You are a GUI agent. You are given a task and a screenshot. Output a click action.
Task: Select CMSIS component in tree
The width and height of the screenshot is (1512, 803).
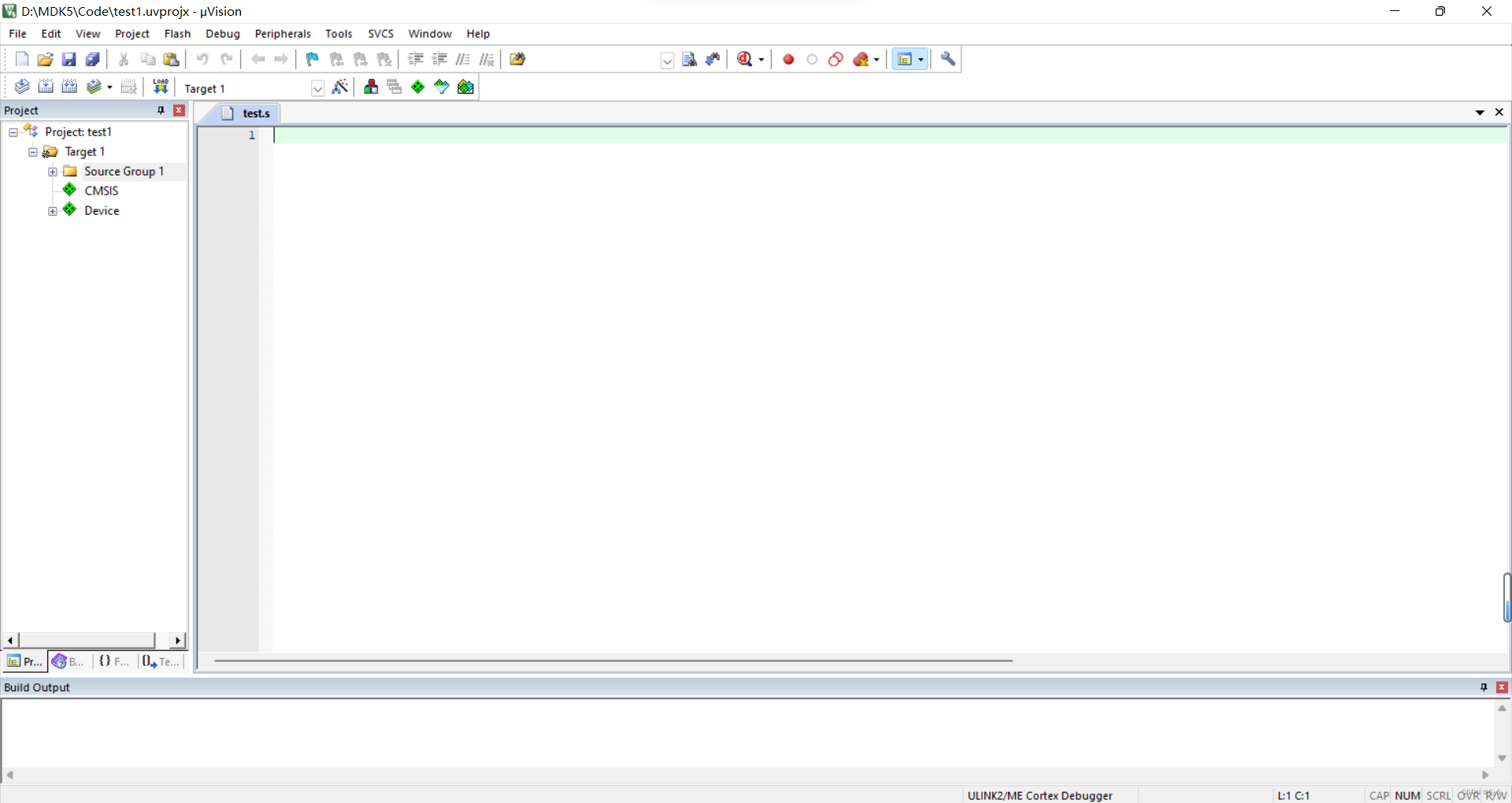[x=102, y=191]
